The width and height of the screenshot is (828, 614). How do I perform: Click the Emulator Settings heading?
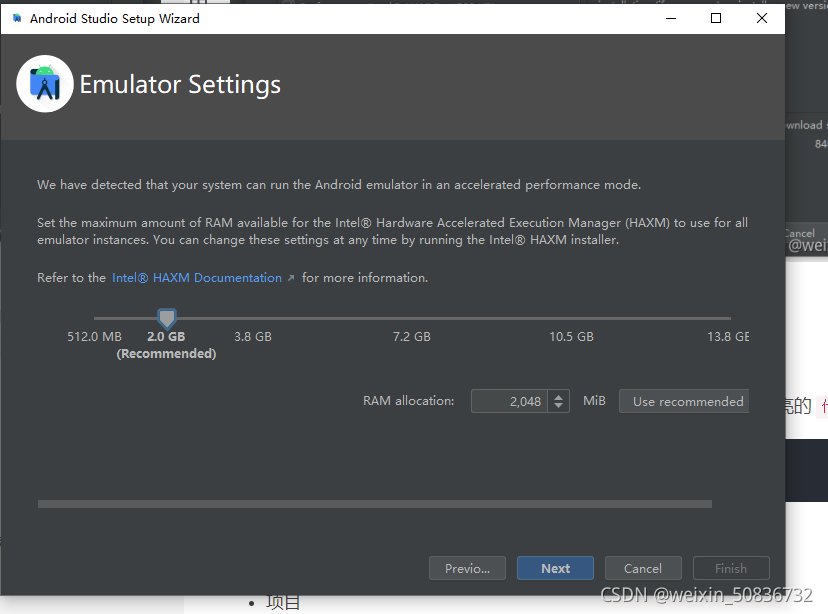click(180, 84)
